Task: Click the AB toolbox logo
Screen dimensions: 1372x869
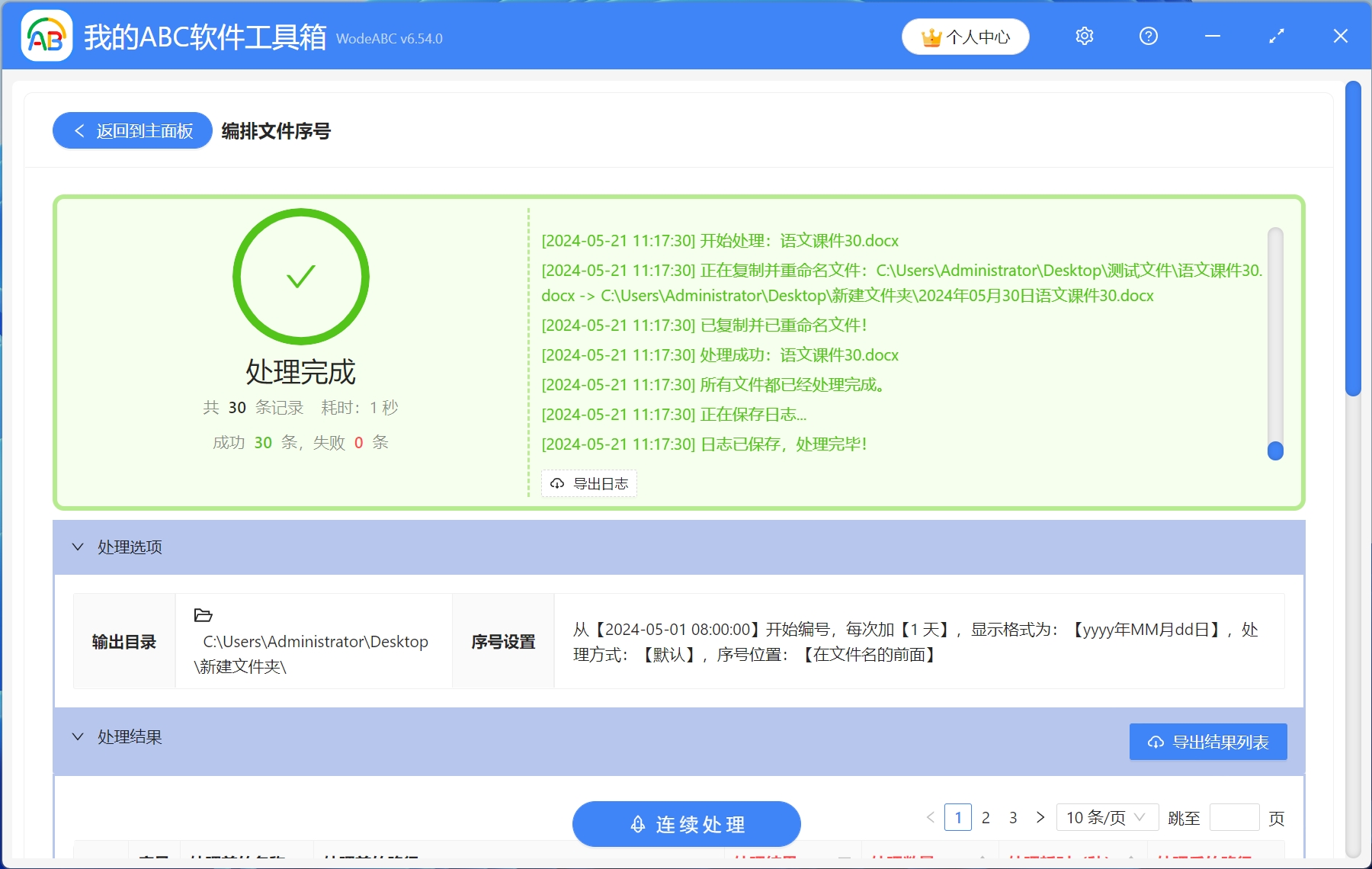Action: [46, 36]
